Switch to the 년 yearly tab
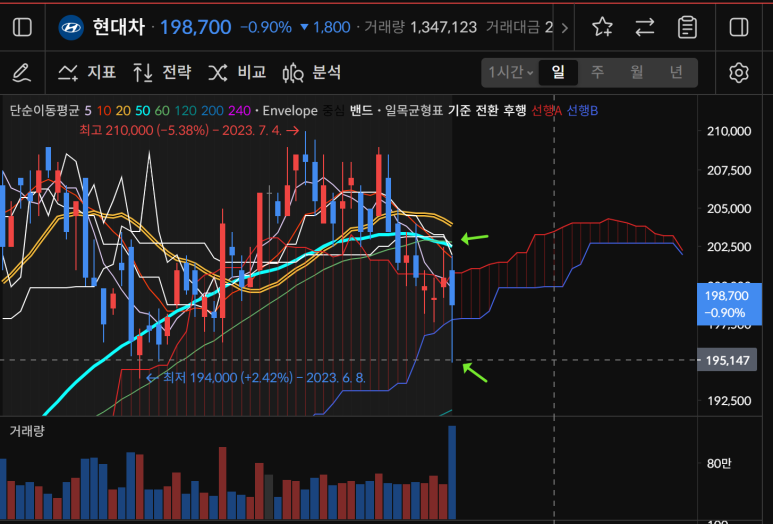Screen dimensions: 773x524 [x=676, y=72]
